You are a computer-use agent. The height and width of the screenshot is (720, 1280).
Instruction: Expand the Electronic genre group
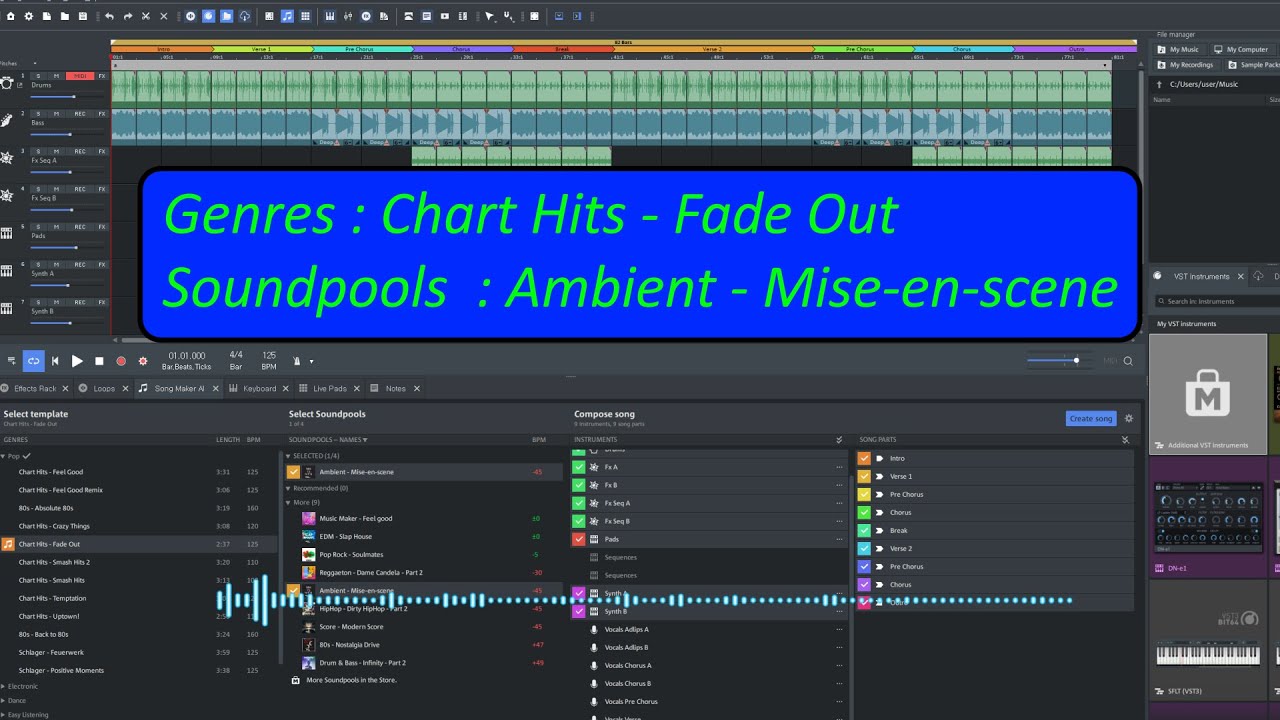point(4,686)
